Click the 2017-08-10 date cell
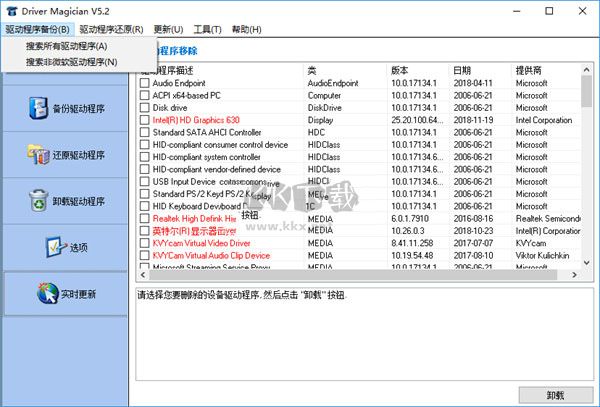The image size is (600, 407). [473, 255]
